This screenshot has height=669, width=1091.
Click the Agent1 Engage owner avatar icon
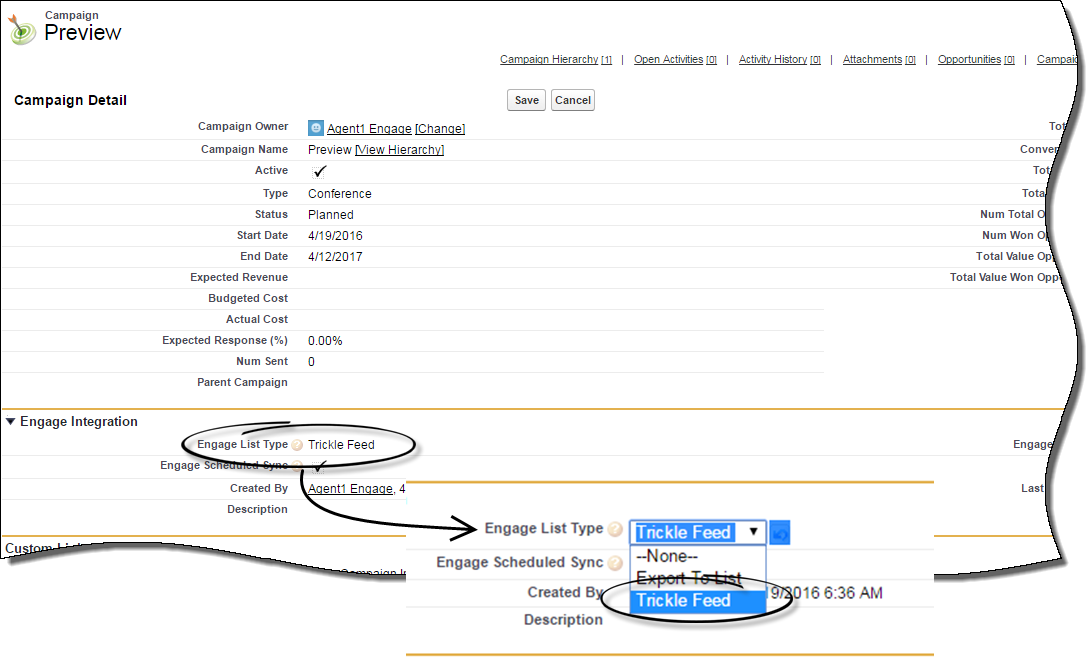click(316, 128)
